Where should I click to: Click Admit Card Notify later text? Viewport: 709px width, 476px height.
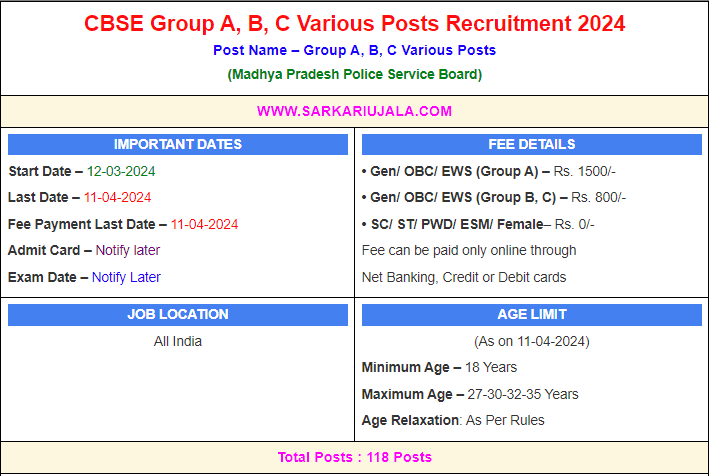click(127, 250)
